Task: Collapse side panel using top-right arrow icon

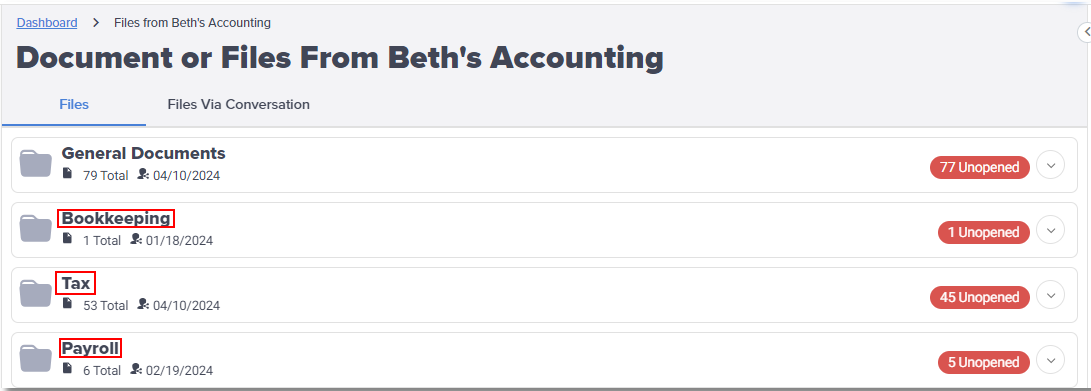Action: coord(1085,32)
